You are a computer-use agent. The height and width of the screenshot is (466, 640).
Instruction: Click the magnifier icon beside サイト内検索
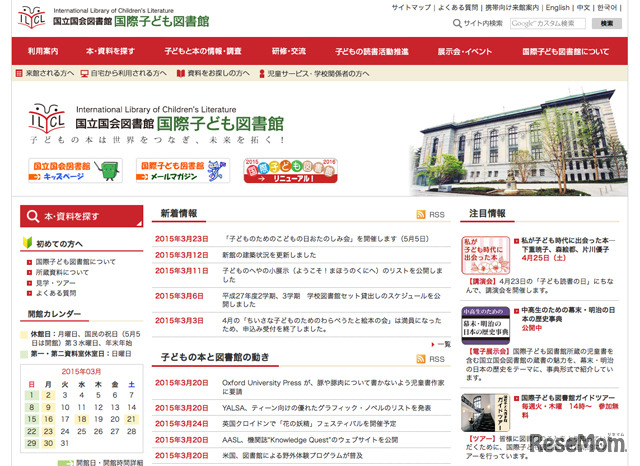coord(457,23)
